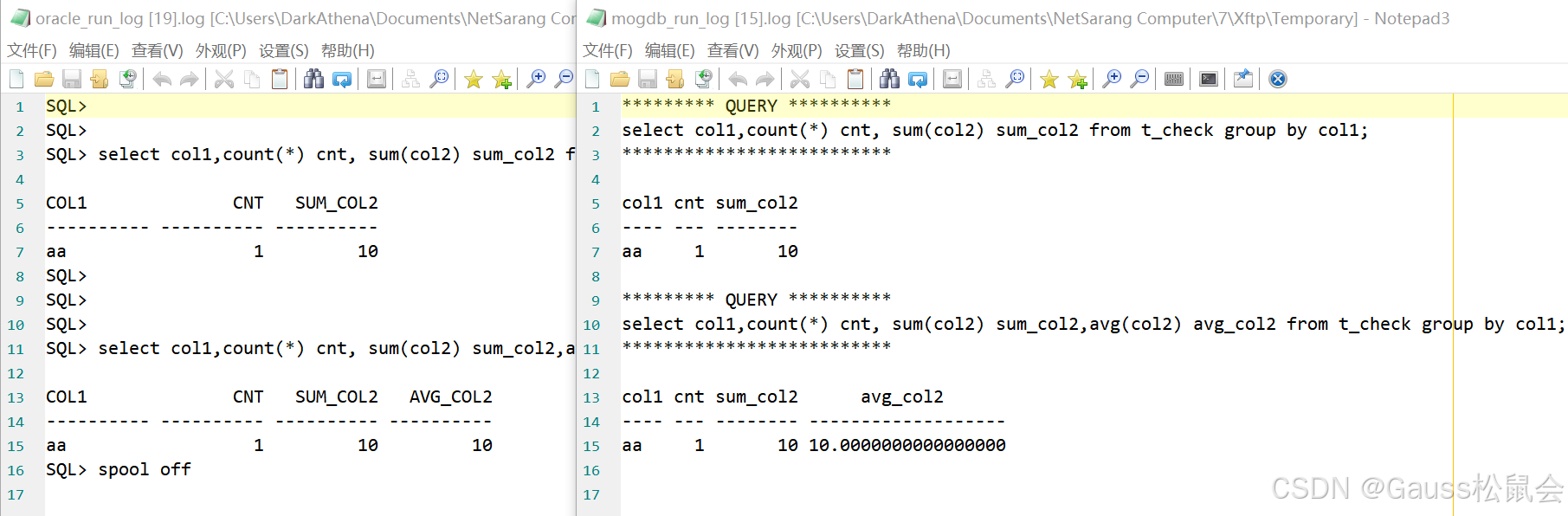This screenshot has height=516, width=1568.
Task: Click Browse file icon in mogdb_run_log window
Action: [675, 80]
